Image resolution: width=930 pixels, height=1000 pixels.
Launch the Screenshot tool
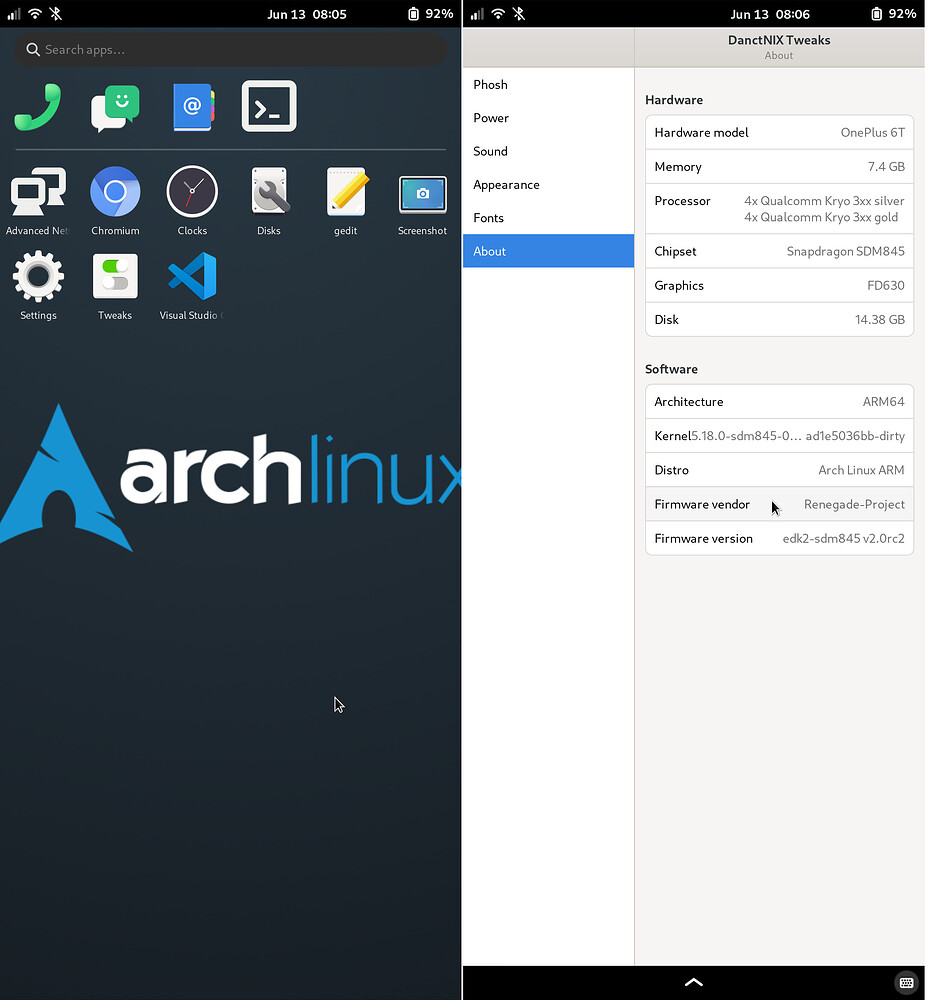[x=422, y=201]
